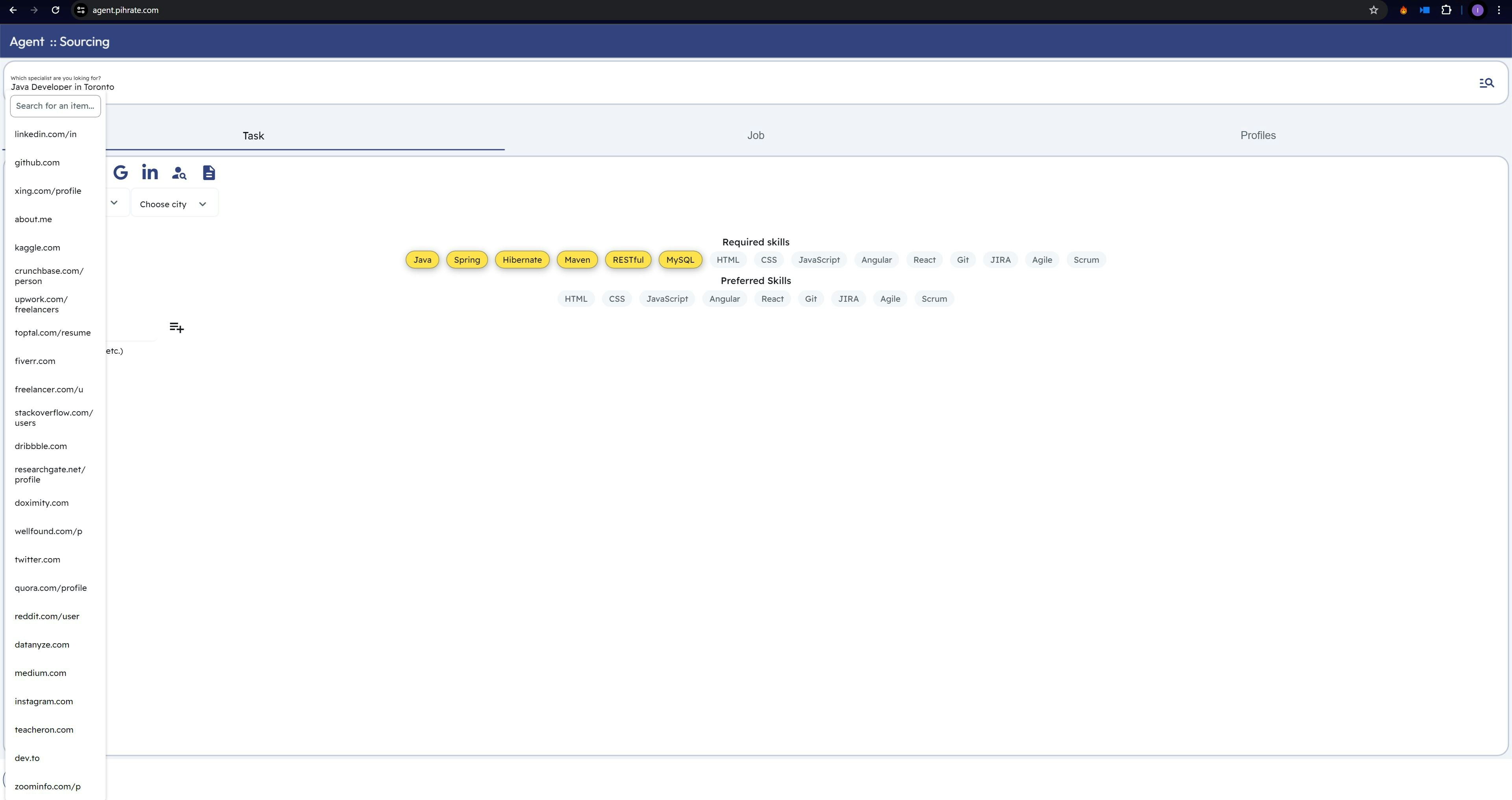
Task: Reload the page using browser refresh
Action: [55, 10]
